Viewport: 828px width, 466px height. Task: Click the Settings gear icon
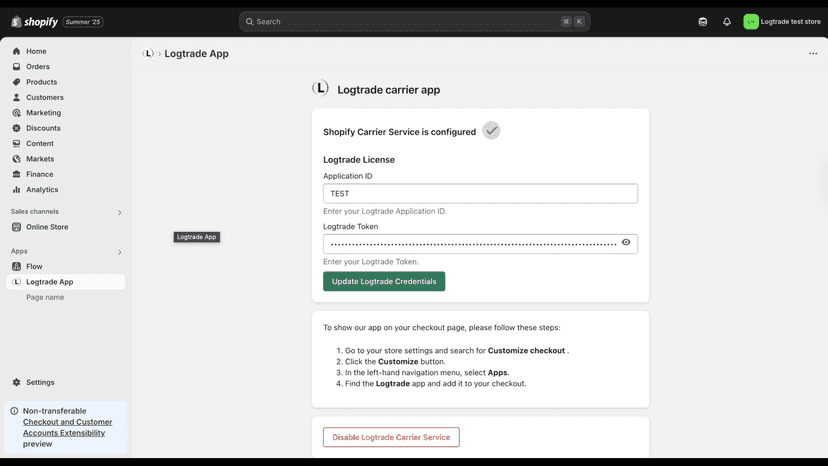tap(16, 382)
